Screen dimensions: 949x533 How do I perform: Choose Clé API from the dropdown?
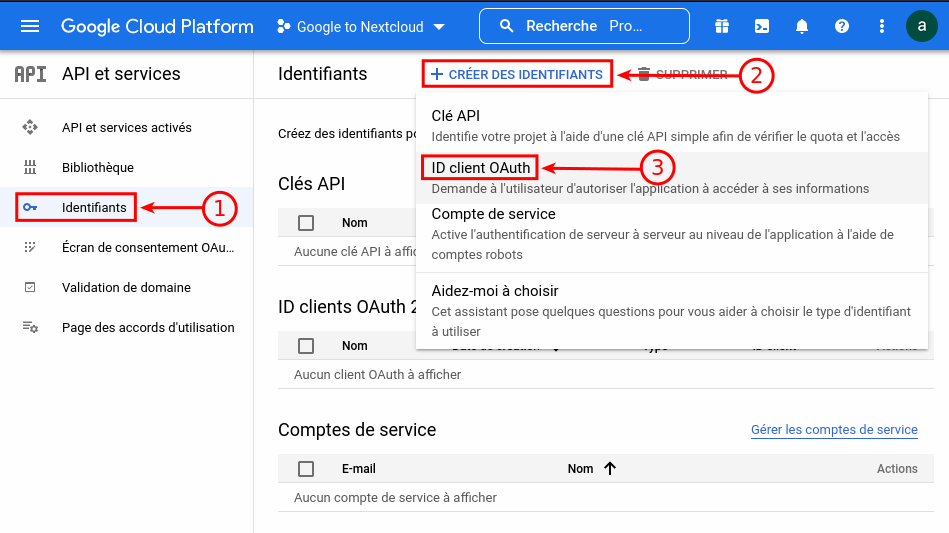pyautogui.click(x=672, y=125)
